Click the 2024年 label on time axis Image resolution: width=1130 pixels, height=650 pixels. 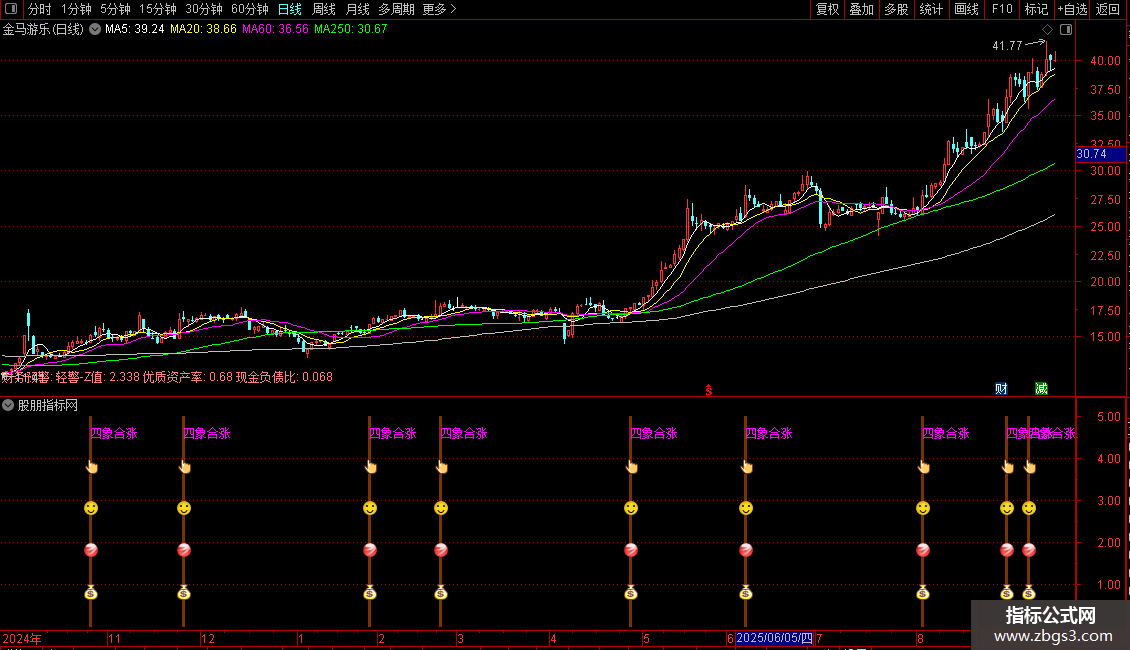[x=22, y=638]
